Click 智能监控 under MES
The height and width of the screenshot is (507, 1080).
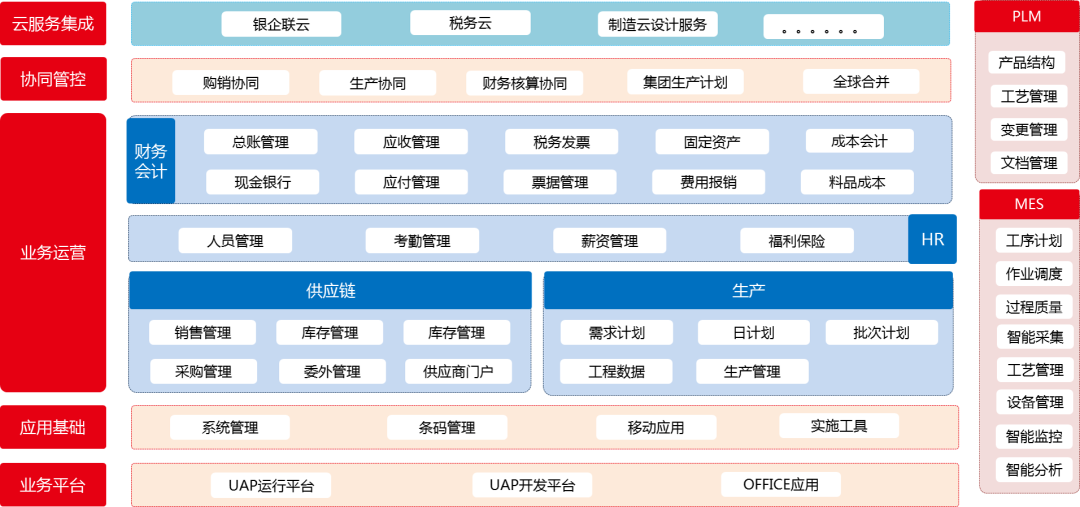[1034, 436]
